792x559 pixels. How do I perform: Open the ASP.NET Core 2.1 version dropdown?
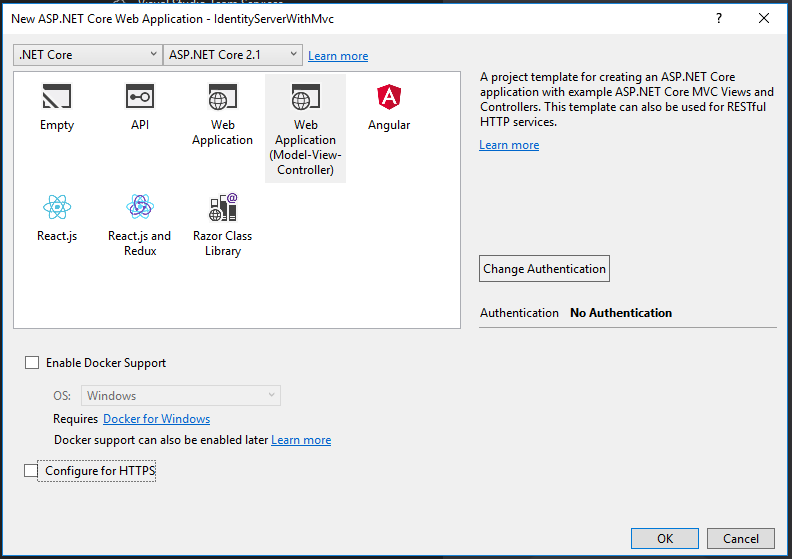(x=233, y=55)
